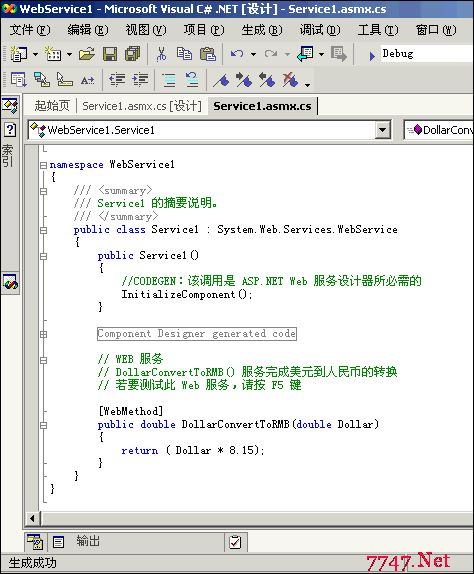Screen dimensions: 474x574
Task: Open the 窗口(W) menu
Action: [436, 30]
